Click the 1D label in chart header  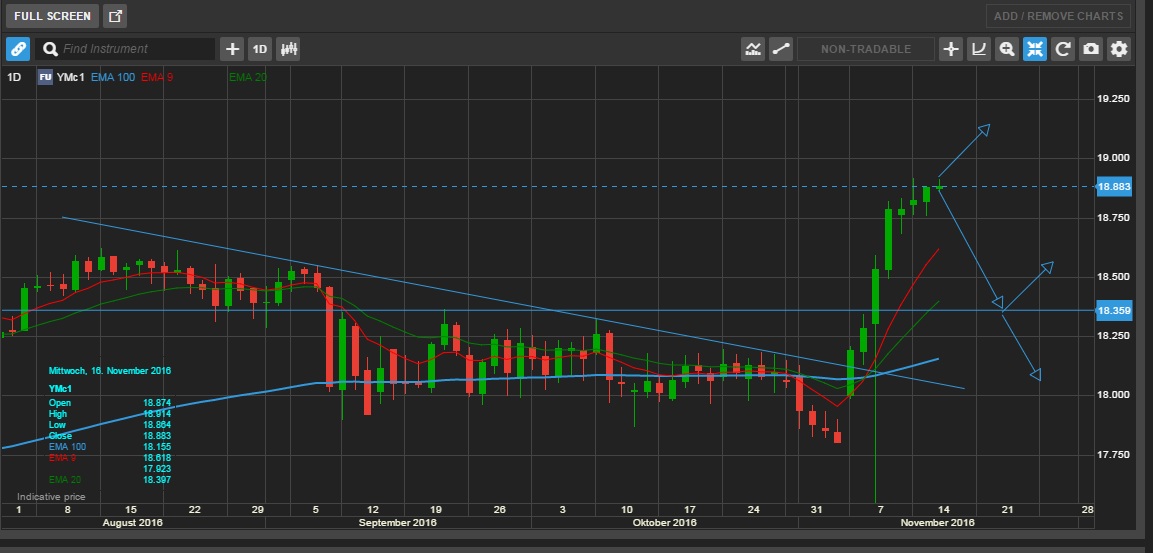coord(14,77)
